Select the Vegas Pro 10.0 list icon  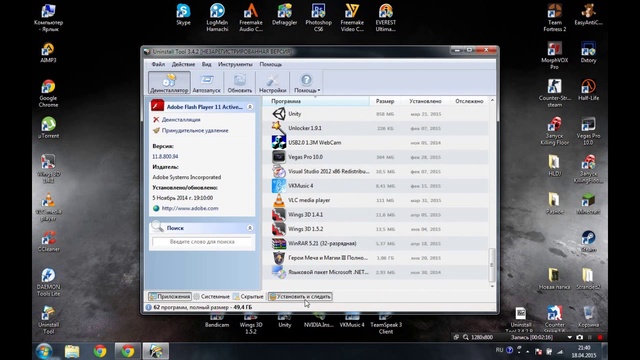(x=279, y=157)
